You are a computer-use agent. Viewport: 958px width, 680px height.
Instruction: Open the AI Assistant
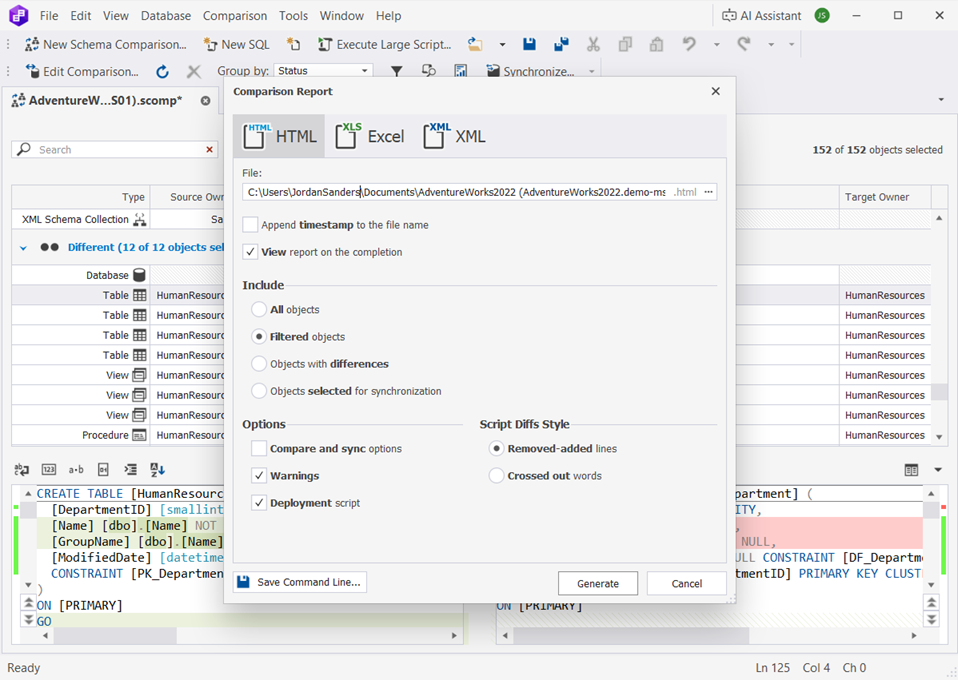(x=762, y=15)
